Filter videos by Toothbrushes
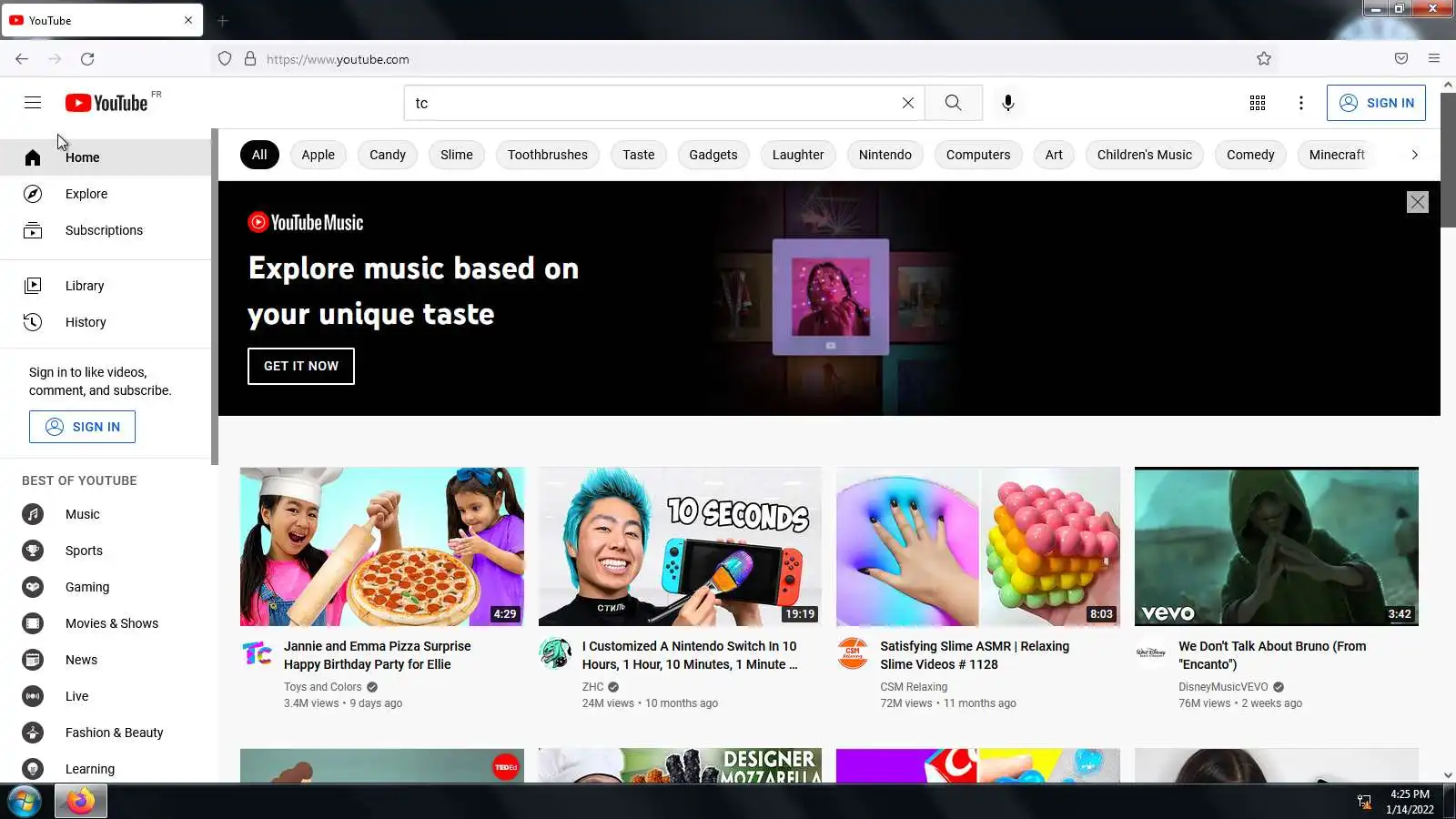This screenshot has height=819, width=1456. 548,155
